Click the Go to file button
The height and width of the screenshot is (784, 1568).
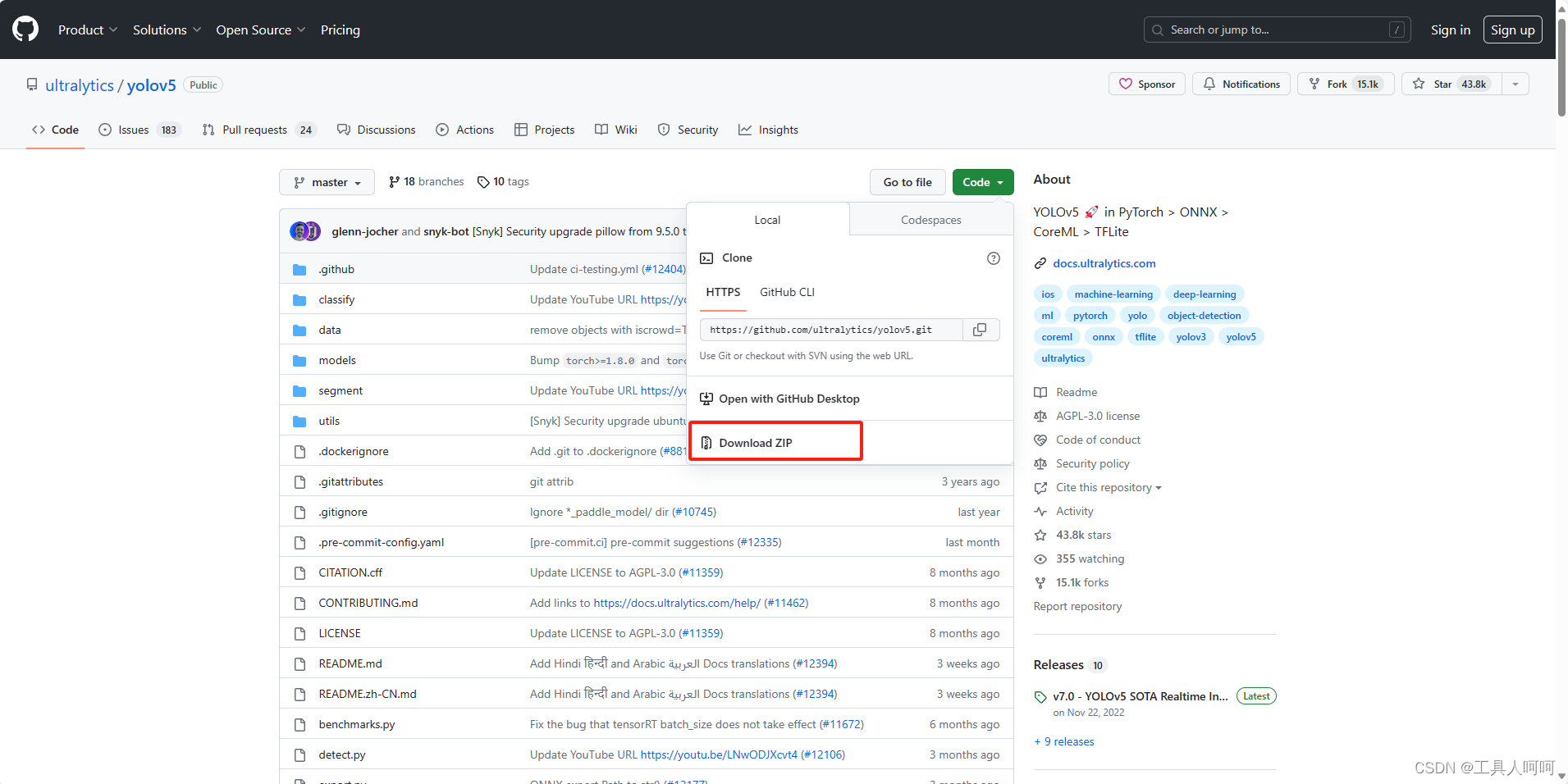click(907, 182)
